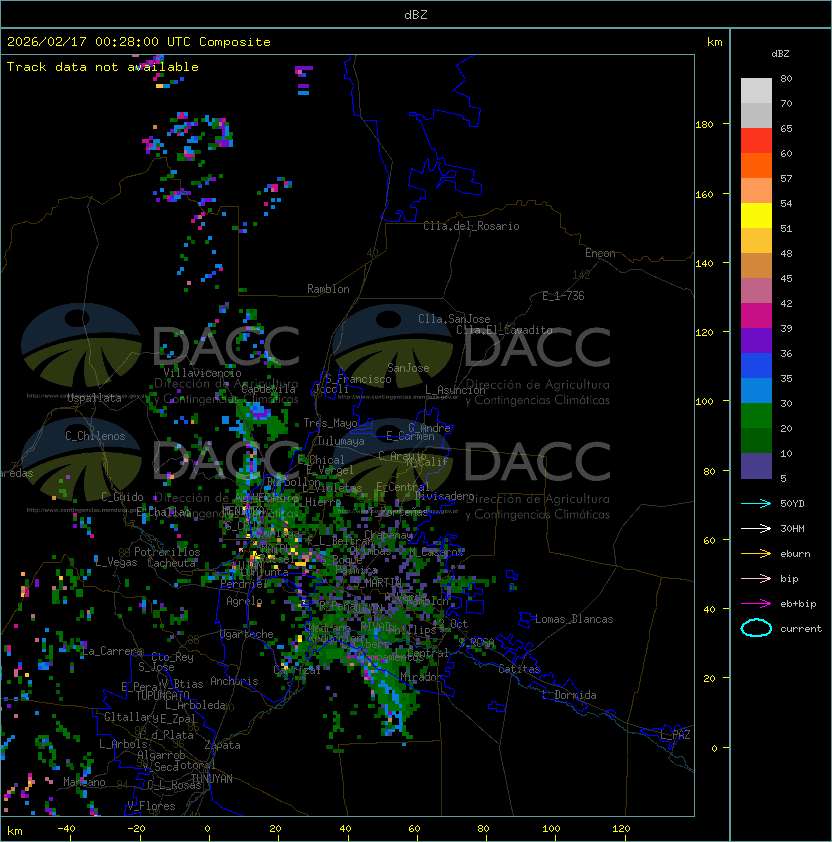Click the 'Capdevila' map label

pyautogui.click(x=269, y=389)
